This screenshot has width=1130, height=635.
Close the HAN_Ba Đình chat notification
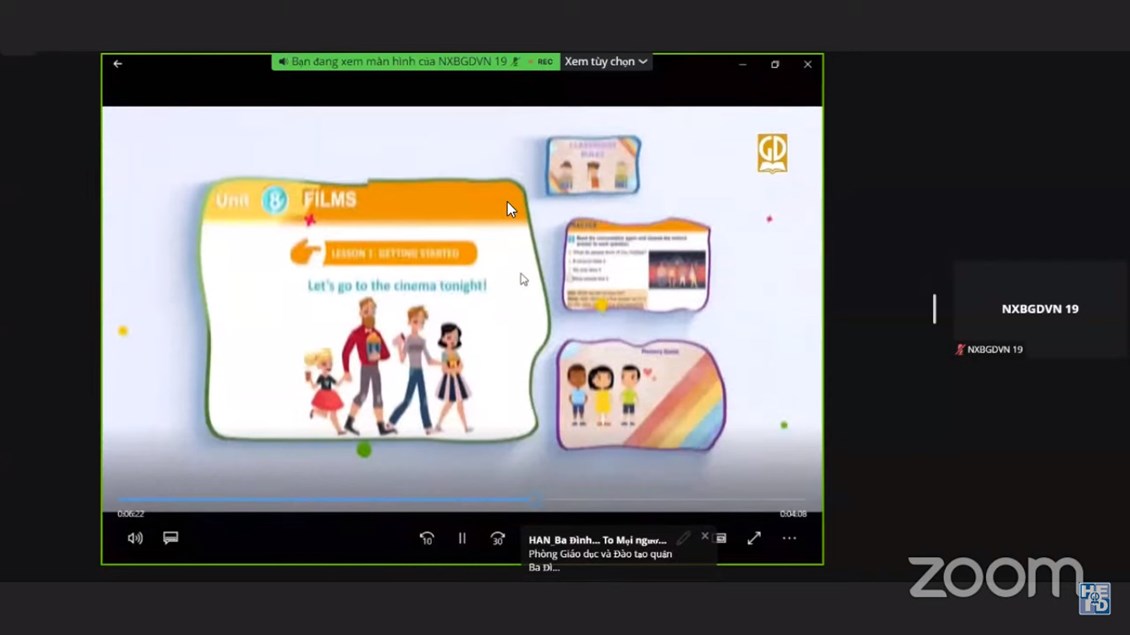705,536
